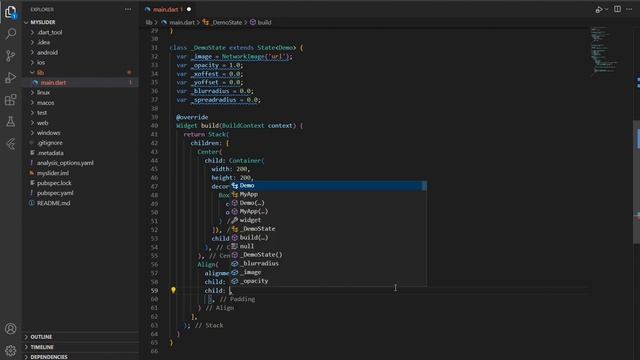Open analysis_options.yaml file
This screenshot has width=640, height=360.
(x=80, y=163)
